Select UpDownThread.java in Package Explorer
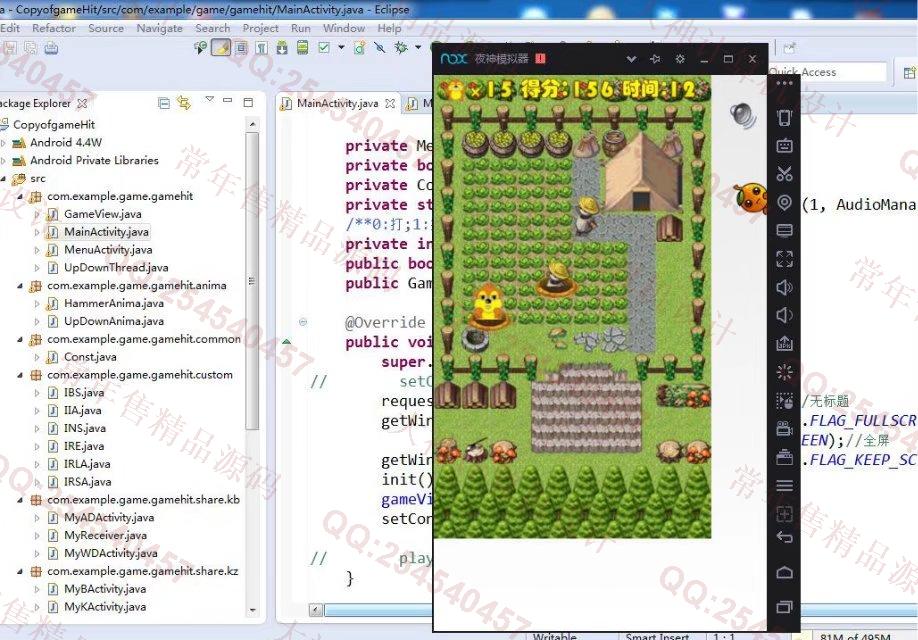The image size is (918, 640). click(116, 268)
